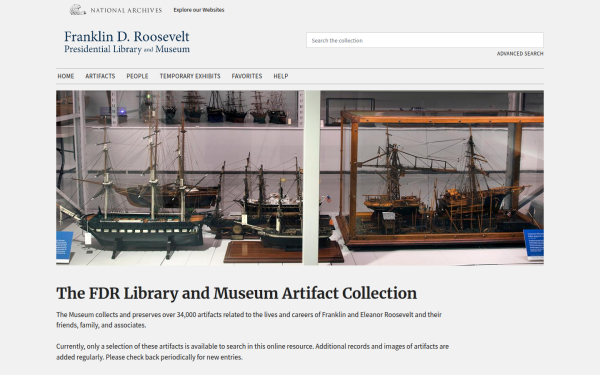600x375 pixels.
Task: Open Temporary Exhibits menu item
Action: pos(190,76)
